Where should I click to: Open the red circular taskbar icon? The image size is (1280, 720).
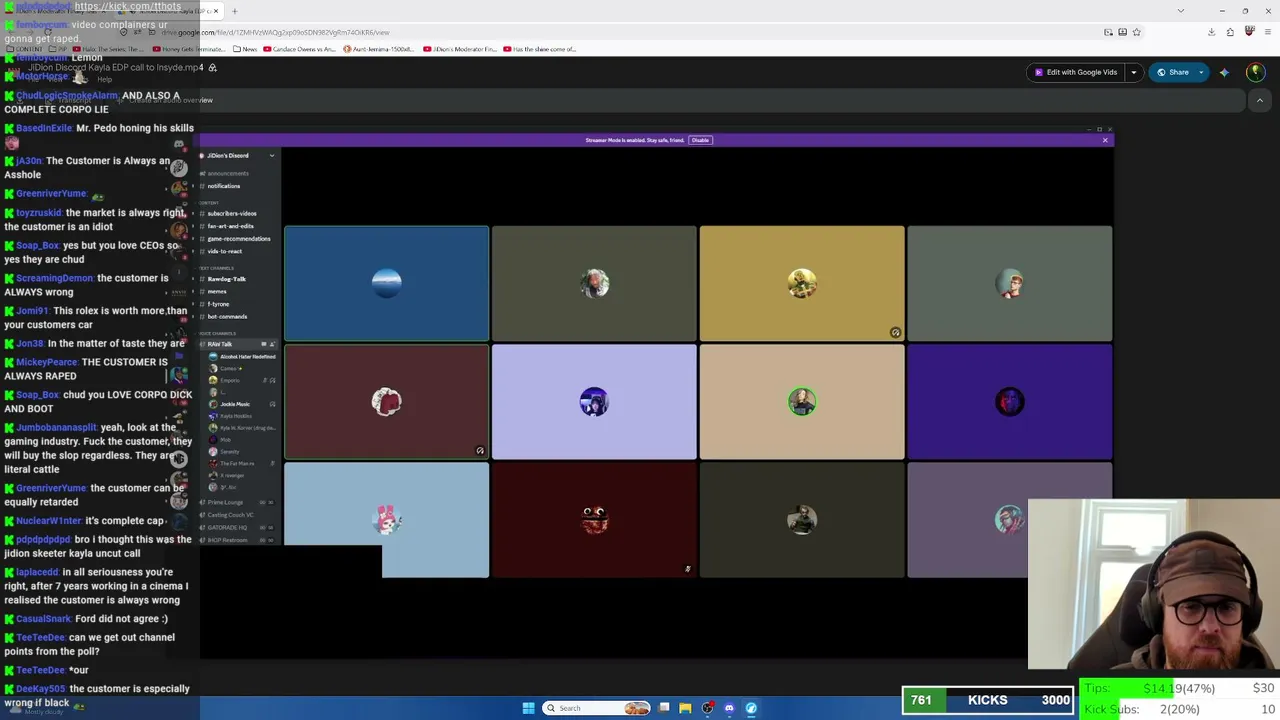tap(707, 708)
